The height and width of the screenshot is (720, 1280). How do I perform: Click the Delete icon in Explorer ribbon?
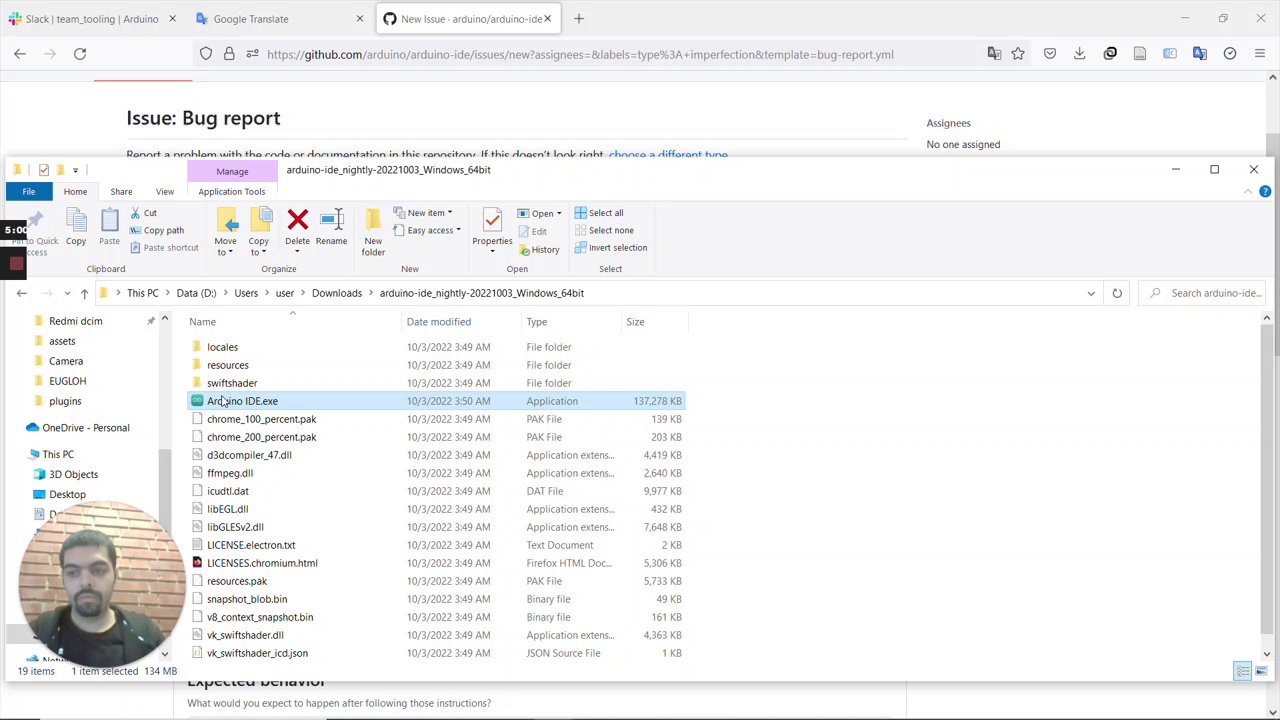click(x=297, y=228)
